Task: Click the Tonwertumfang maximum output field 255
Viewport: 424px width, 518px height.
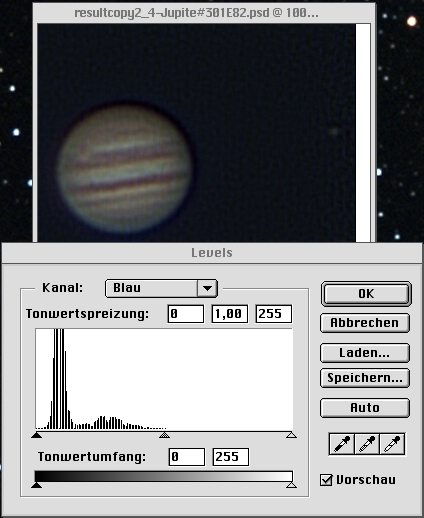Action: tap(231, 457)
